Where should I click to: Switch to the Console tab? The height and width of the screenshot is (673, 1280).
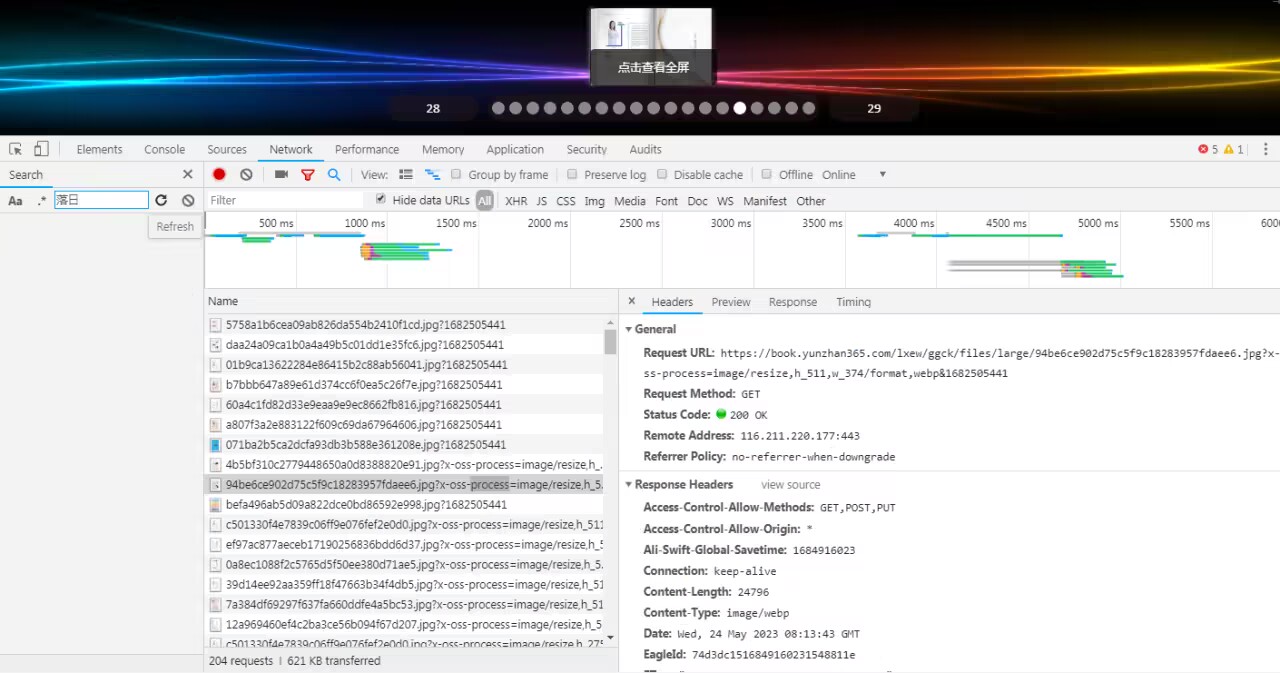click(x=164, y=149)
